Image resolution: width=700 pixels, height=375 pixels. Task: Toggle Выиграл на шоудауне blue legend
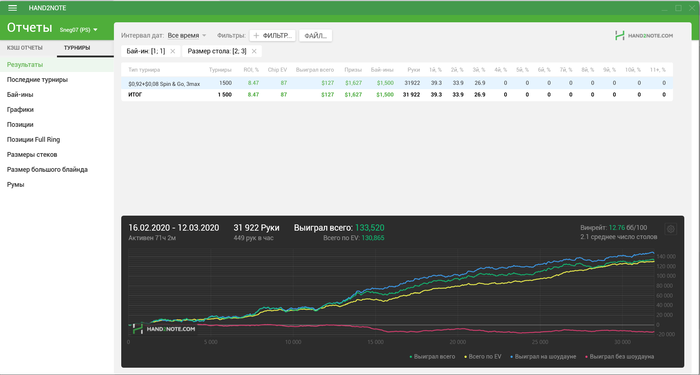543,357
